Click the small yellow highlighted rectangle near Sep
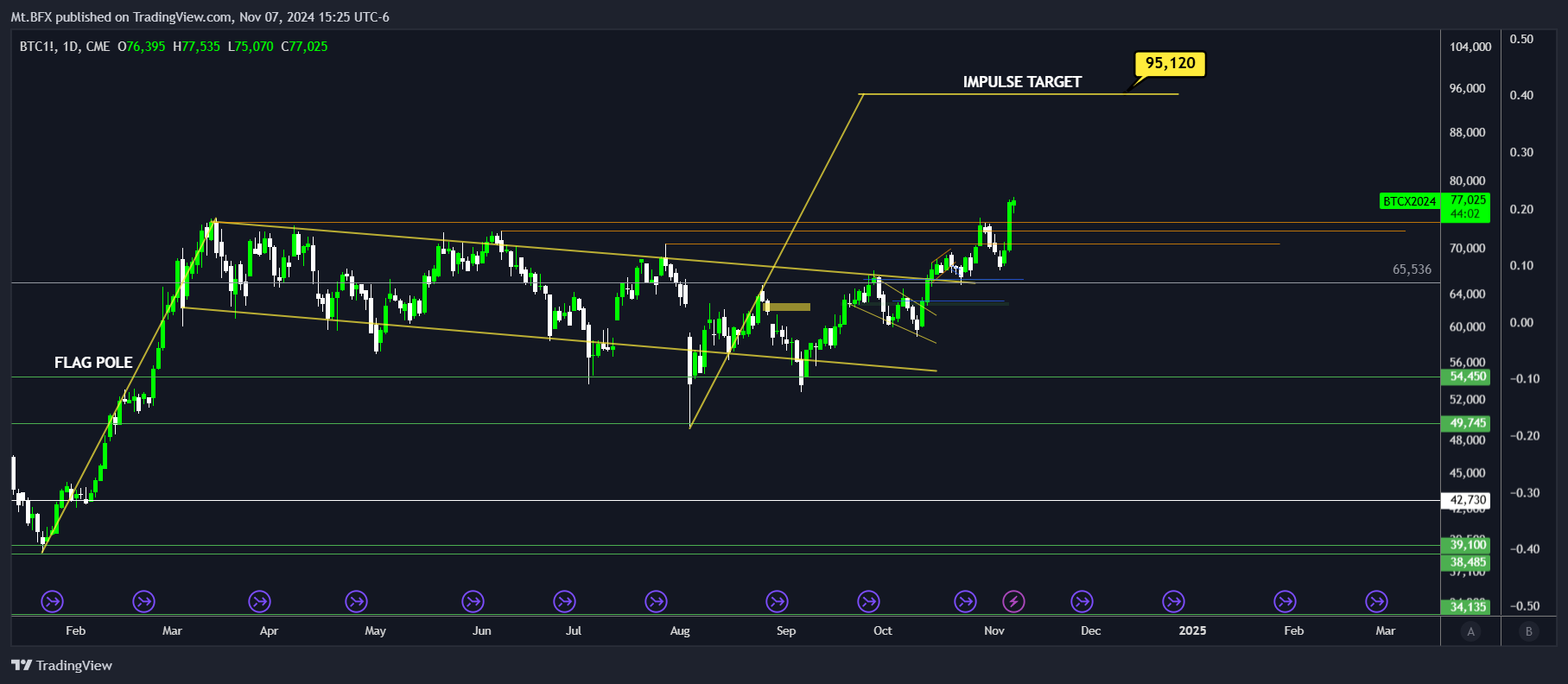Screen dimensions: 1568x684 [787, 307]
